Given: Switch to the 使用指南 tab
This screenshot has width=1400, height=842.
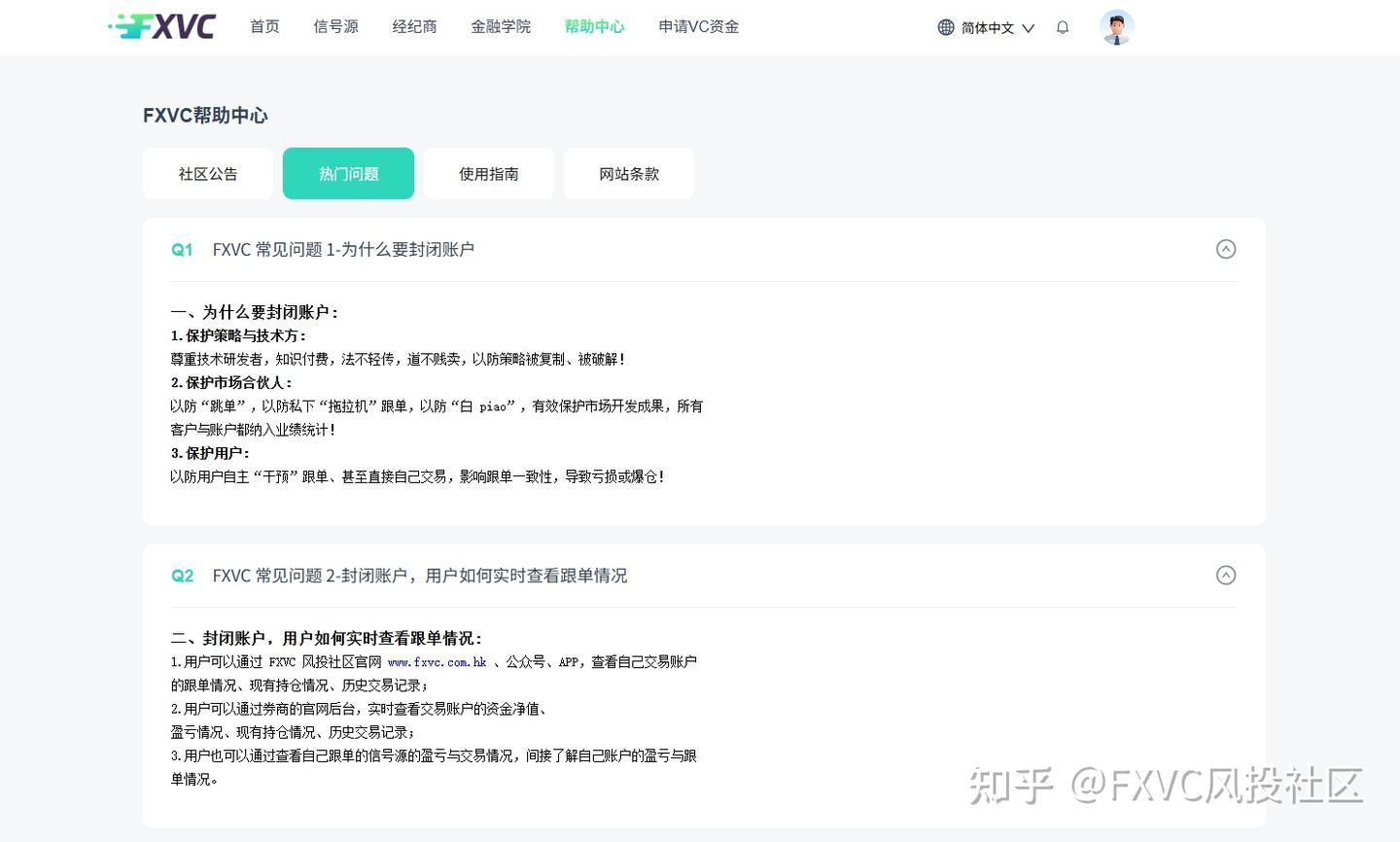Looking at the screenshot, I should (x=489, y=173).
